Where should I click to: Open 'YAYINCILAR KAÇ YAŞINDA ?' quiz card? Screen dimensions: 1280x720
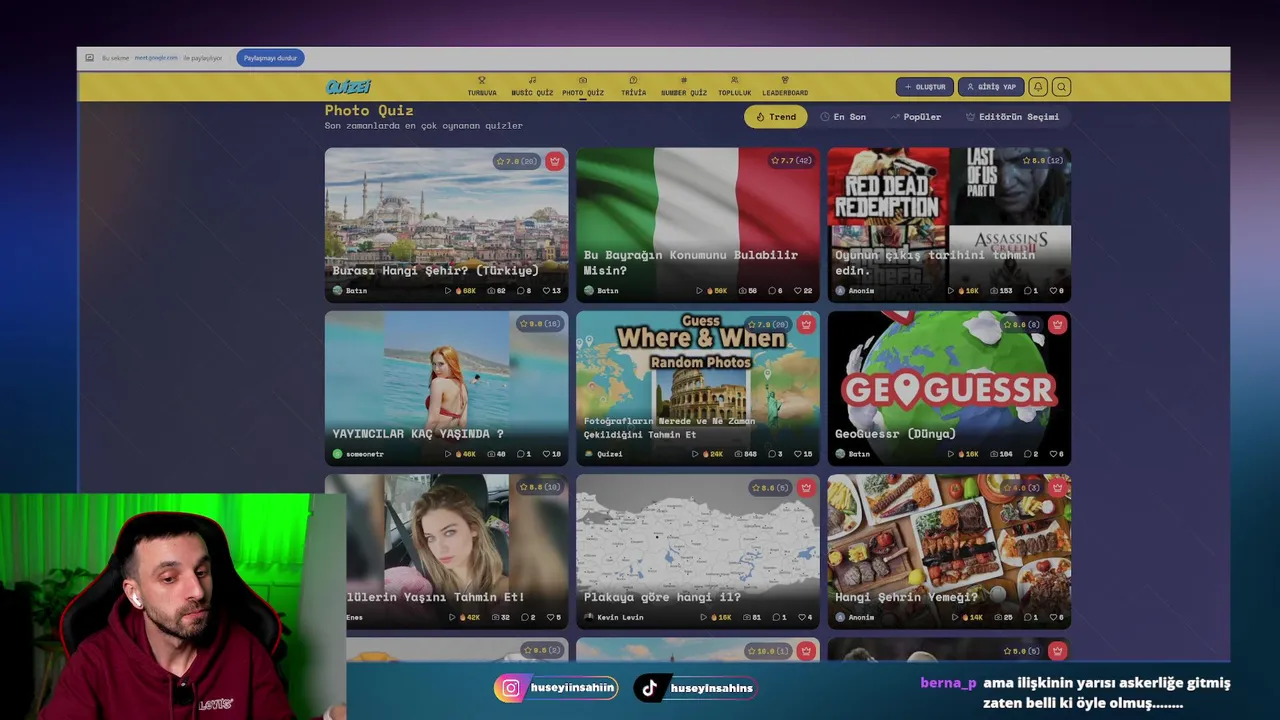(446, 388)
